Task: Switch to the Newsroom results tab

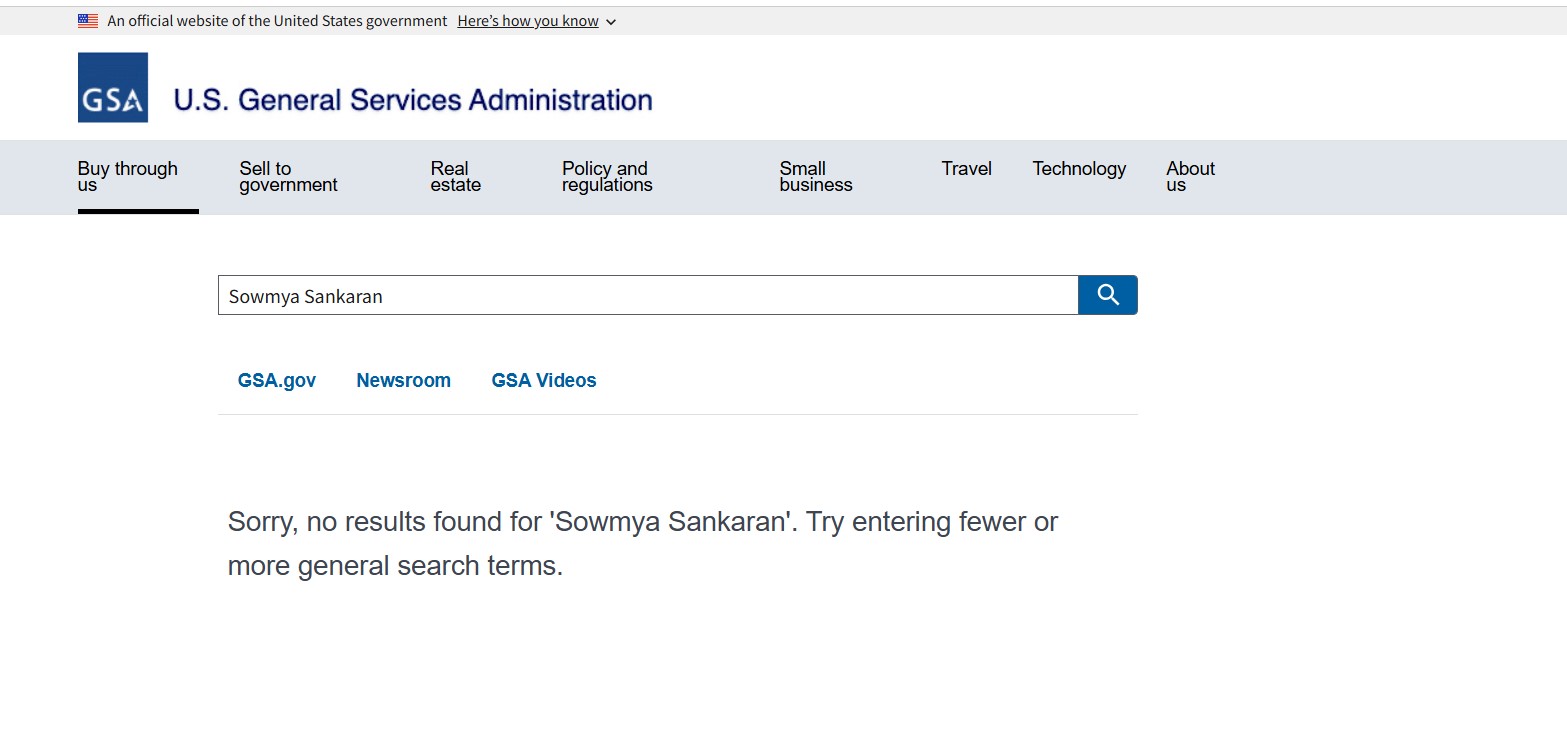Action: (x=403, y=381)
